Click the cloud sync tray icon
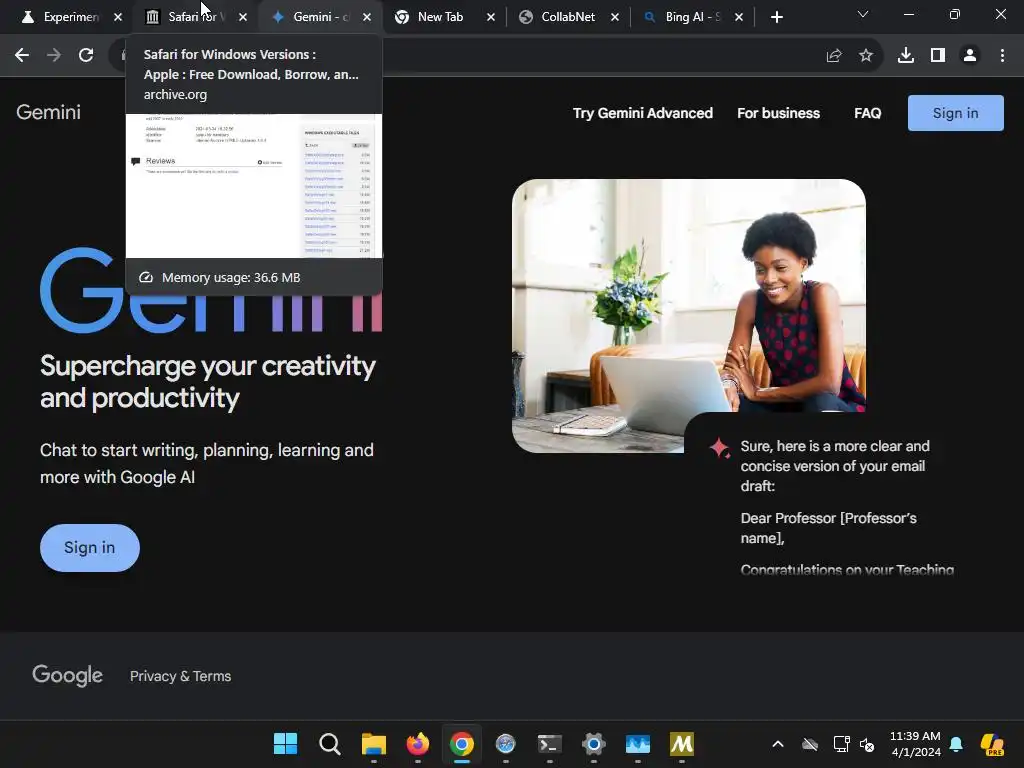Viewport: 1024px width, 768px height. 810,744
